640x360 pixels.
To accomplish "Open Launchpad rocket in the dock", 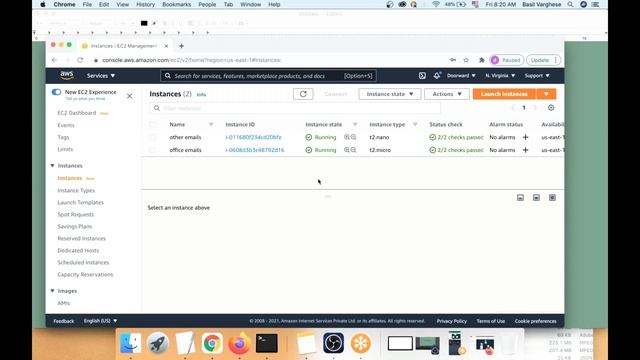I will 158,343.
